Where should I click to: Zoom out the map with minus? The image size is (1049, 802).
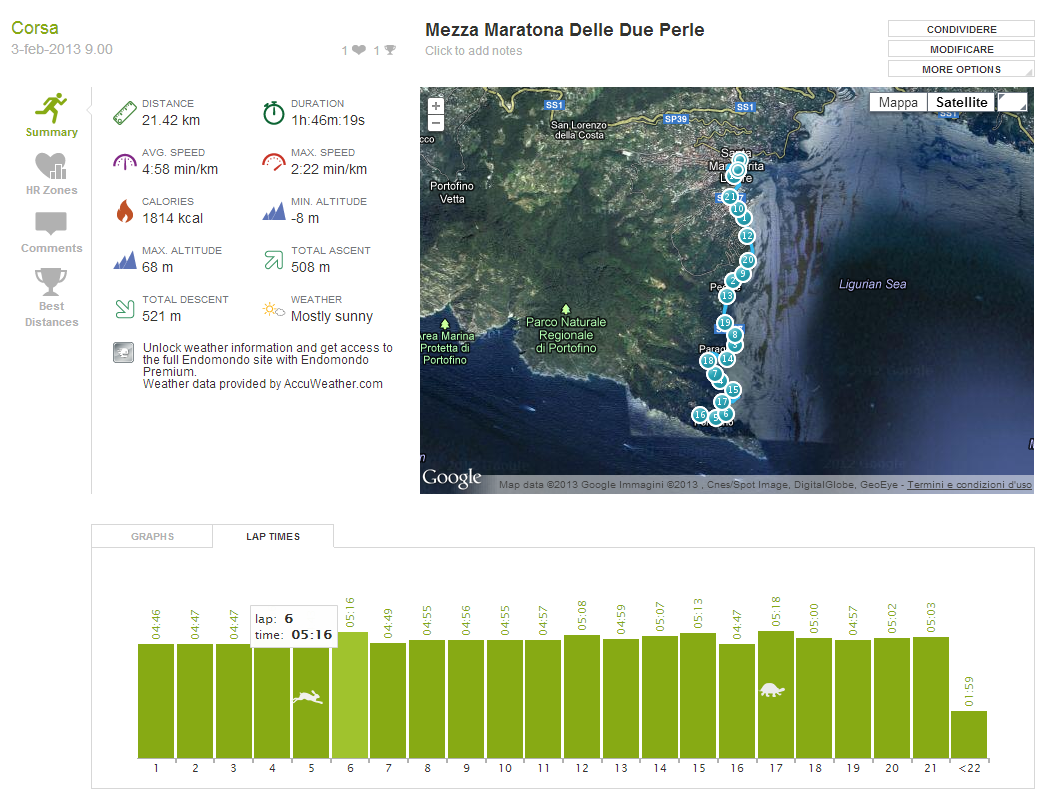435,123
